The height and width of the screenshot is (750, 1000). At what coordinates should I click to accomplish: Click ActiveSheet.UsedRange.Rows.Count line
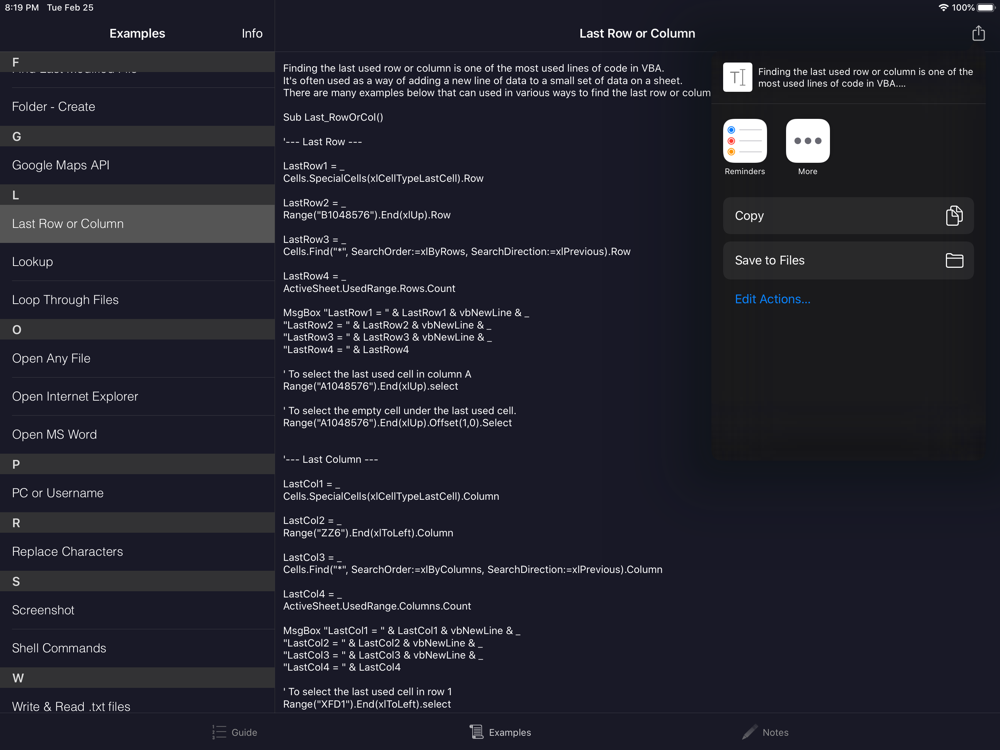369,288
